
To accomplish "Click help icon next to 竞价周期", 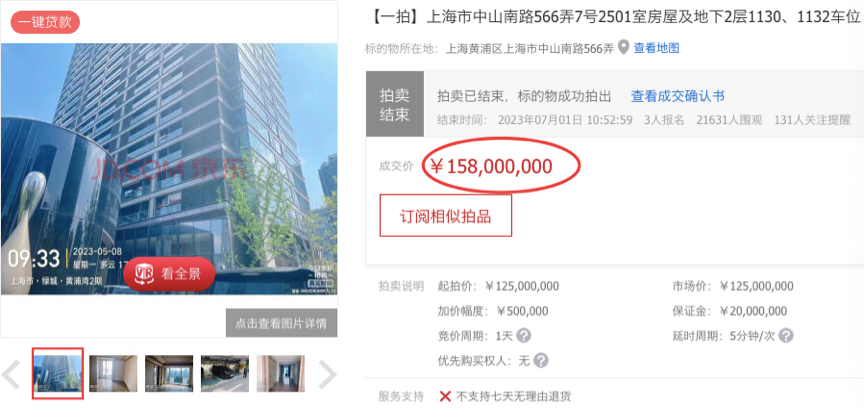I will (523, 336).
